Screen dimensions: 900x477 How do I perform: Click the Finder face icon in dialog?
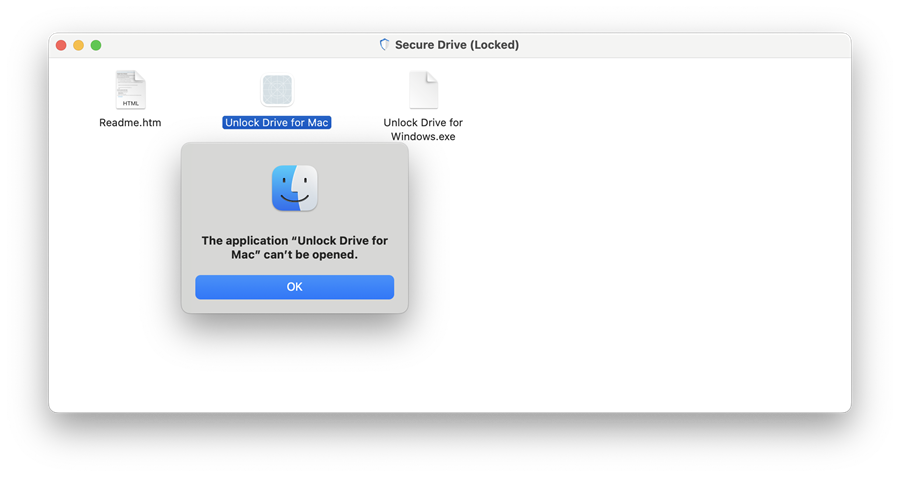(294, 188)
